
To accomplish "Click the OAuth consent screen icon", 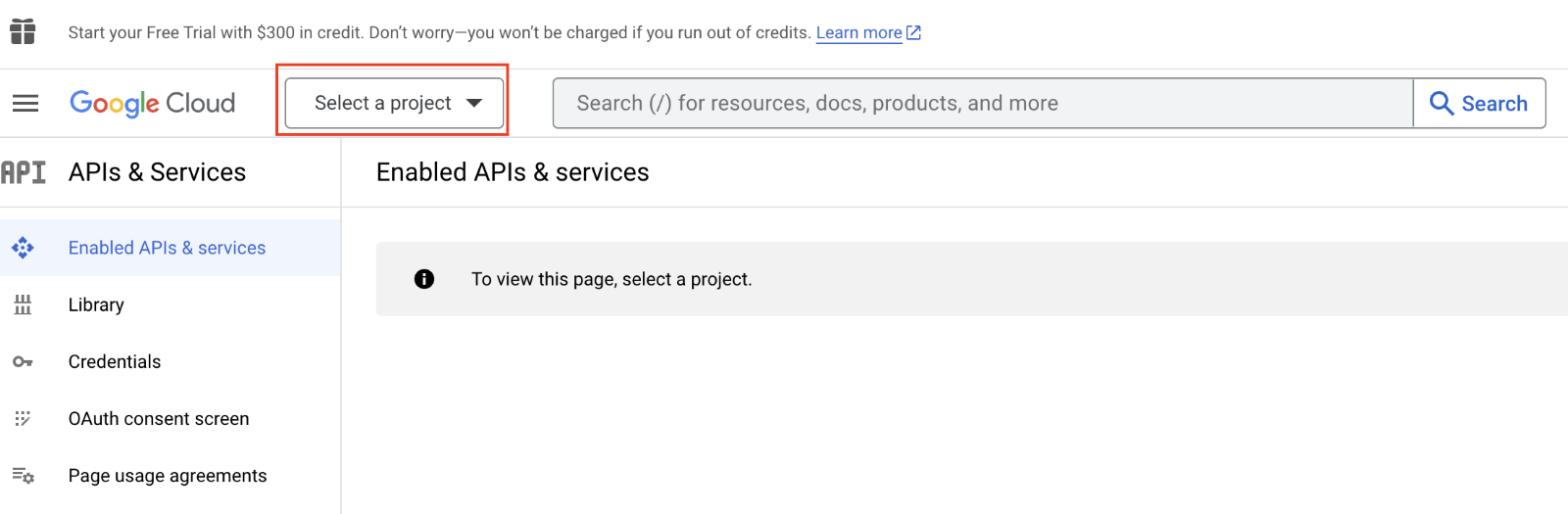I will point(23,419).
